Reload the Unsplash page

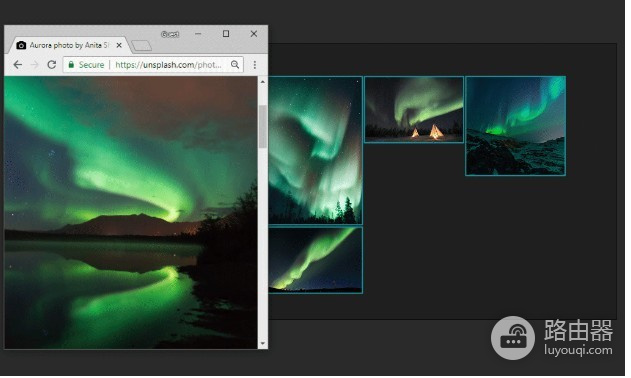(52, 65)
